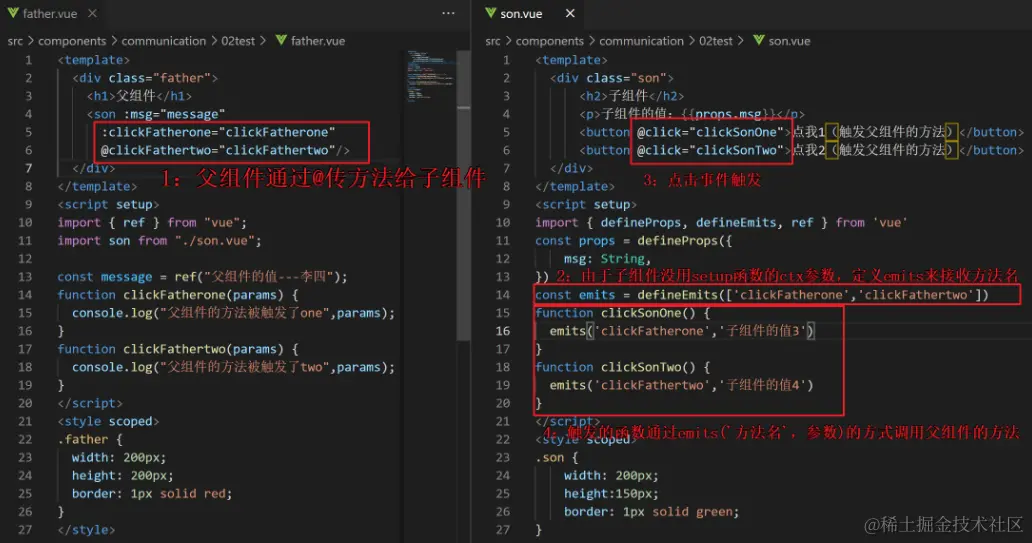Click '</style>' closing tag in father.vue
This screenshot has width=1032, height=543.
tap(86, 530)
